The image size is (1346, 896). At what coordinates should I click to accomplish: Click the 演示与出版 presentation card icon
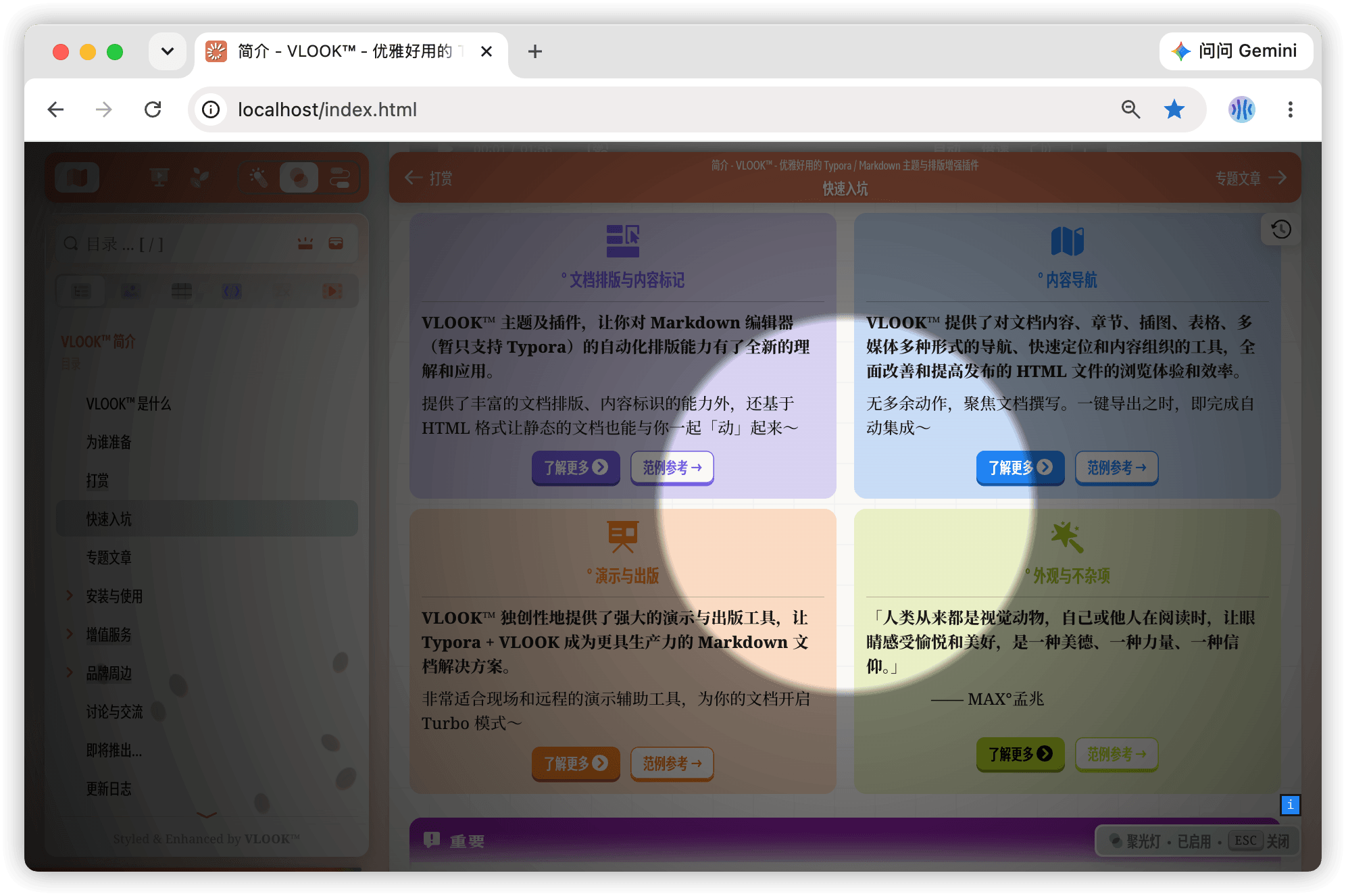pos(623,537)
